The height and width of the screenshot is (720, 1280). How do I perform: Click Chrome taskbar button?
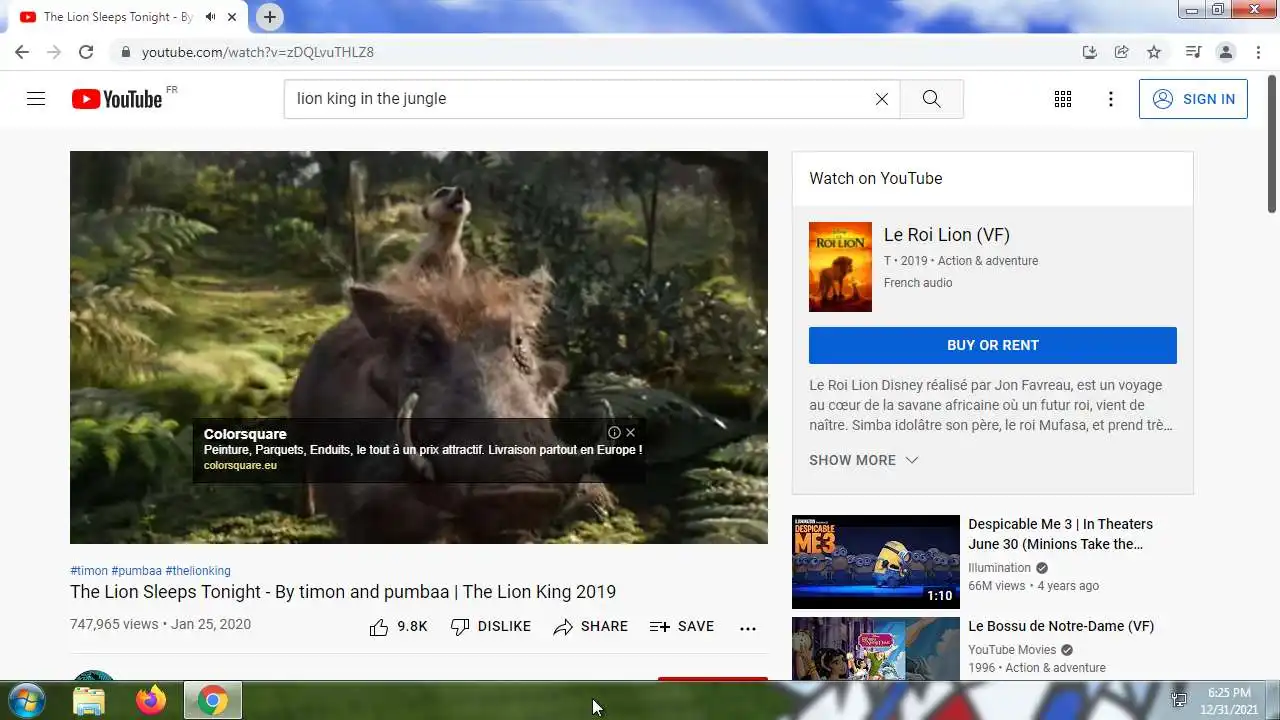pyautogui.click(x=212, y=701)
